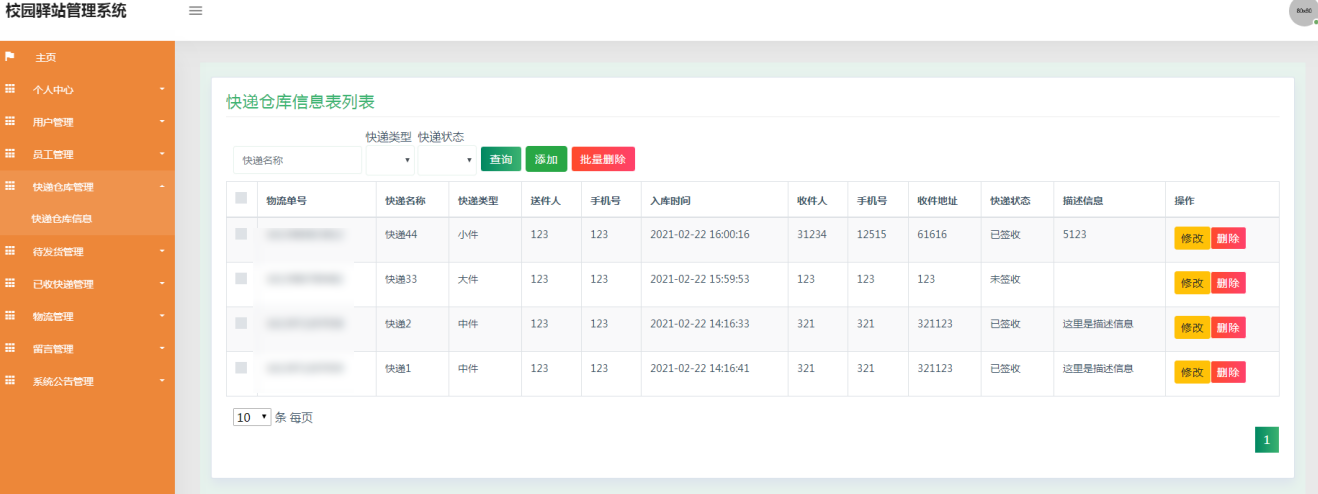Click grid icon beside 留言管理
The height and width of the screenshot is (494, 1318).
10,348
